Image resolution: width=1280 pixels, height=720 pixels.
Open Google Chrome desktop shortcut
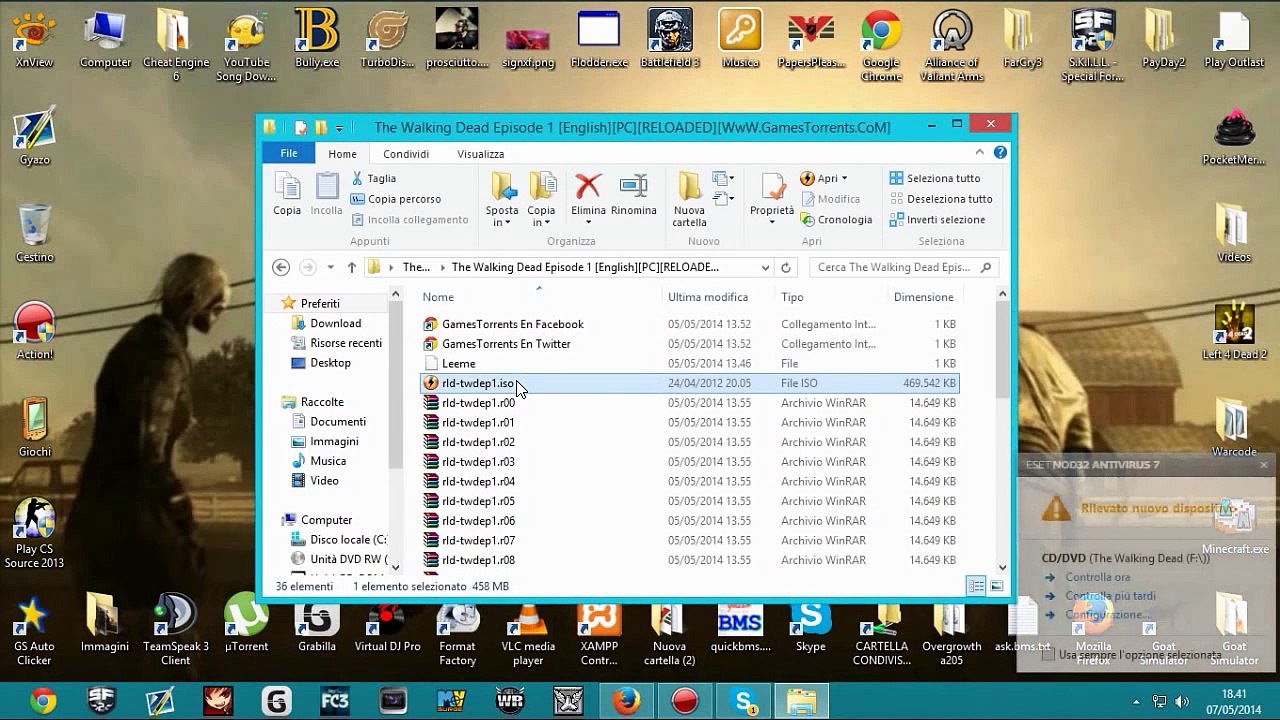coord(881,46)
